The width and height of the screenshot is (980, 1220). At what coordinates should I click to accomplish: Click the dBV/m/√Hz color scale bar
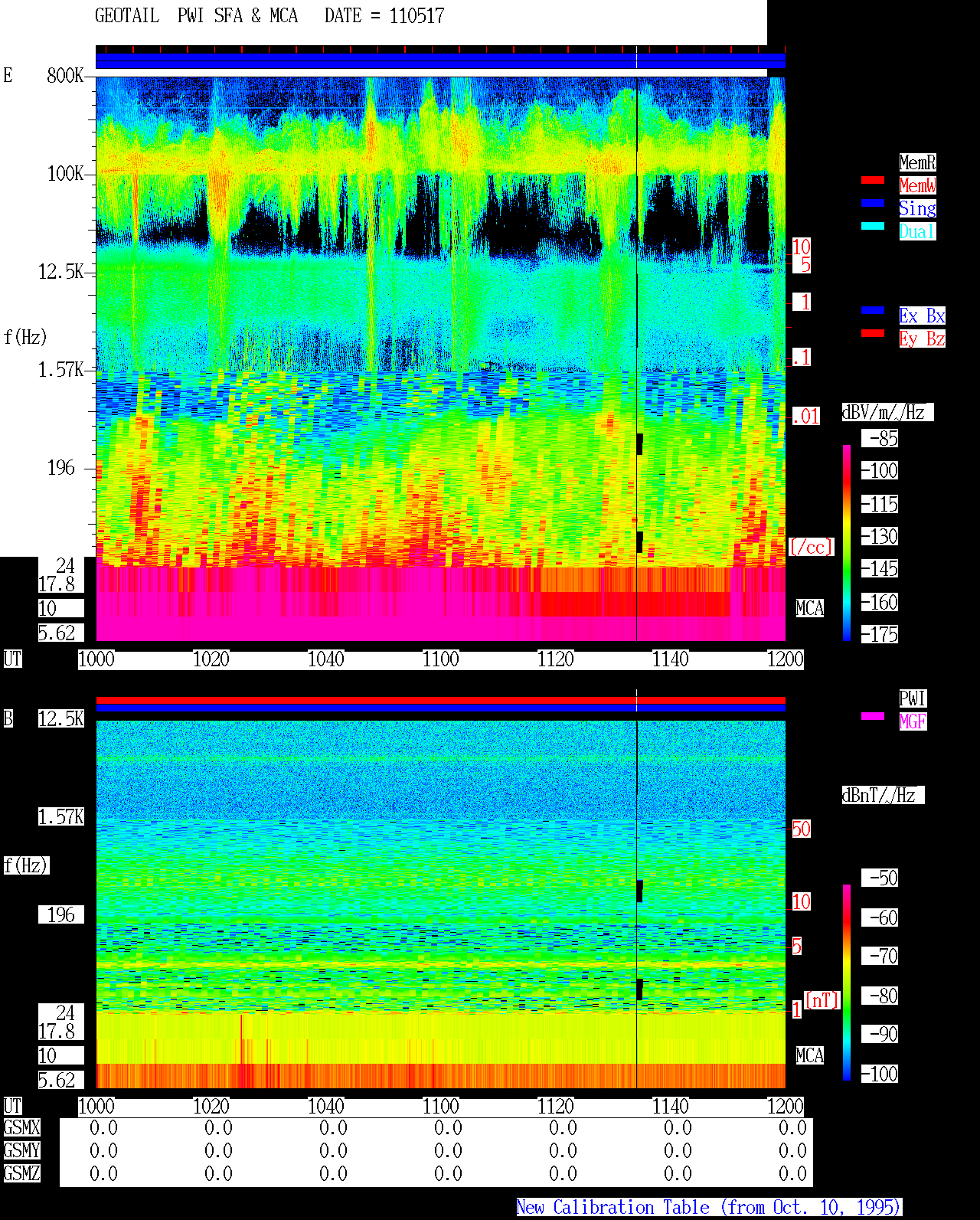[x=847, y=542]
